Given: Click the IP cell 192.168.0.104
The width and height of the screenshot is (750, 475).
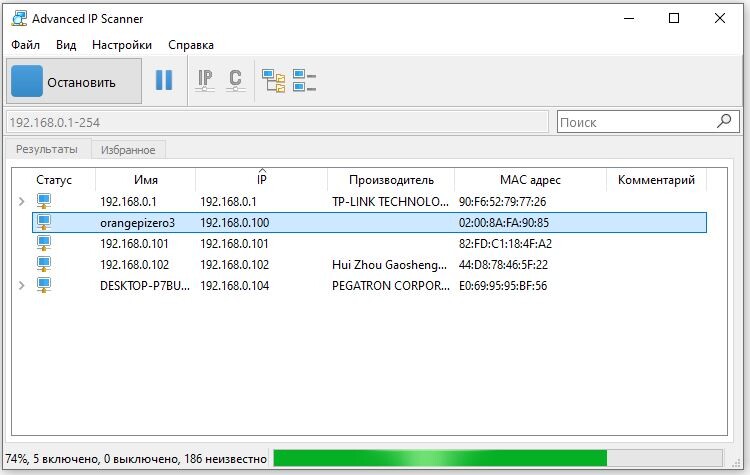Looking at the screenshot, I should coord(235,286).
